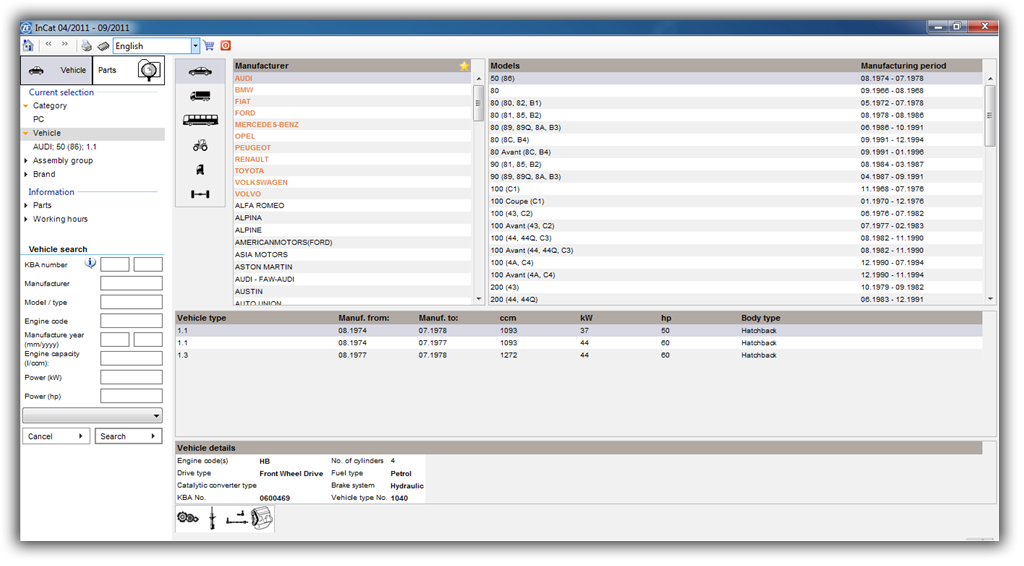Collapse the Category section

click(x=25, y=106)
